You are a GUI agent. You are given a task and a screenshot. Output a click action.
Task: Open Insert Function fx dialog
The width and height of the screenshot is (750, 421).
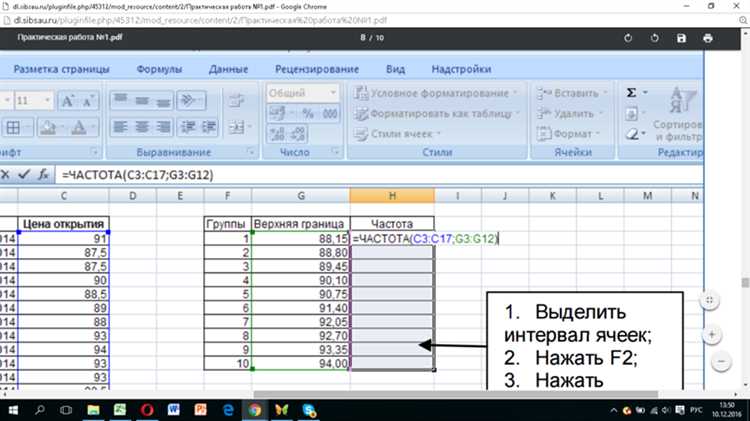click(x=43, y=175)
